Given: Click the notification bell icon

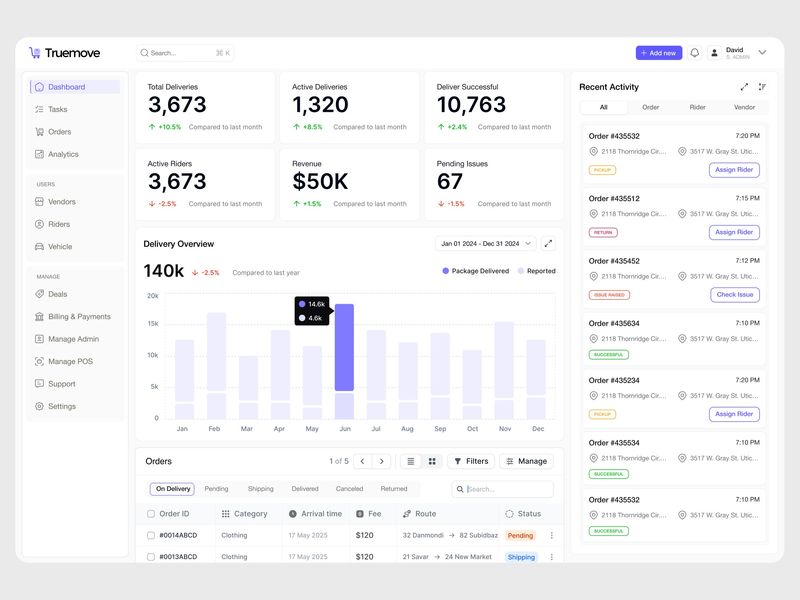Looking at the screenshot, I should click(x=695, y=52).
